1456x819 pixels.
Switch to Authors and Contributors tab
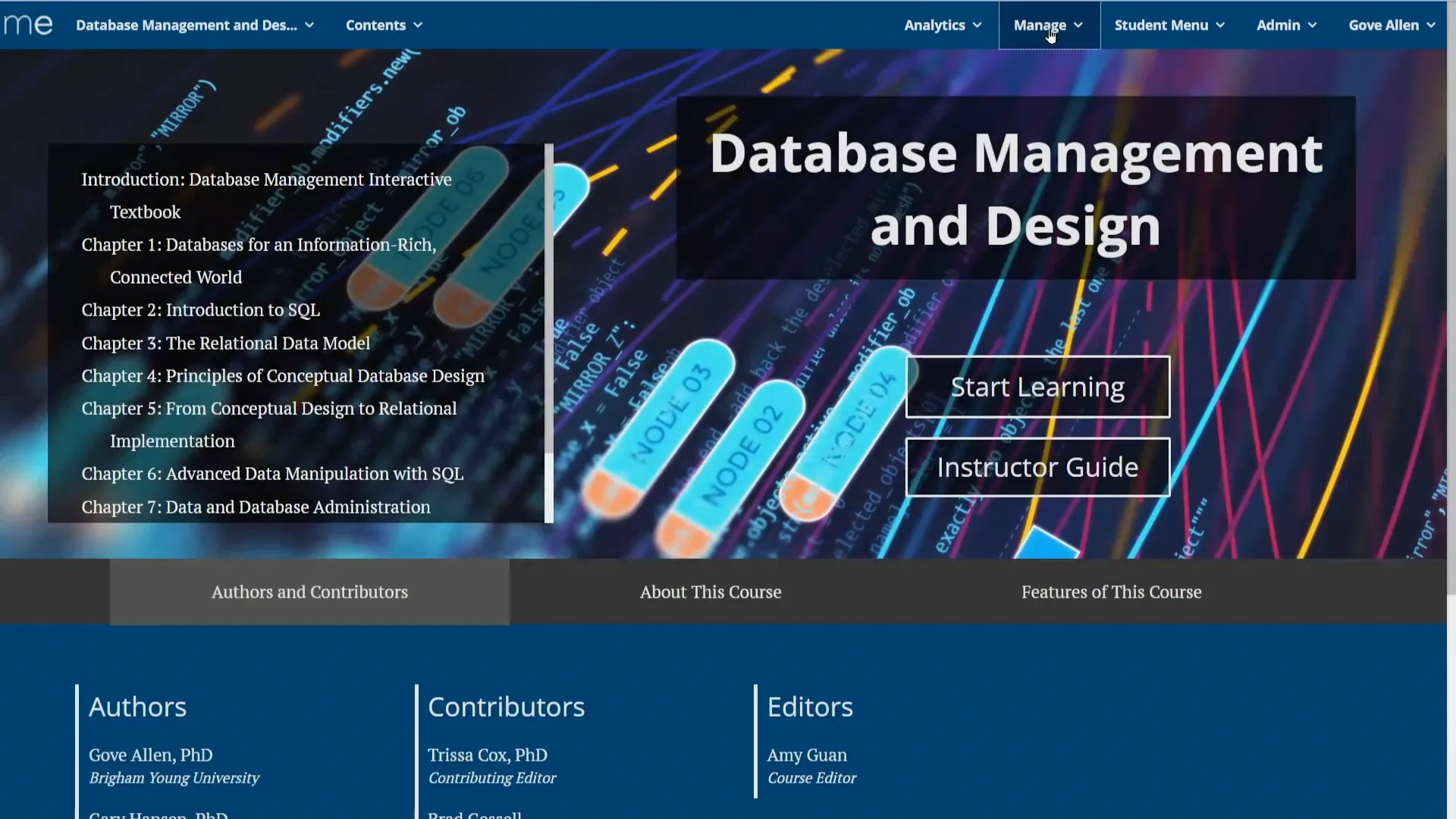pyautogui.click(x=309, y=592)
